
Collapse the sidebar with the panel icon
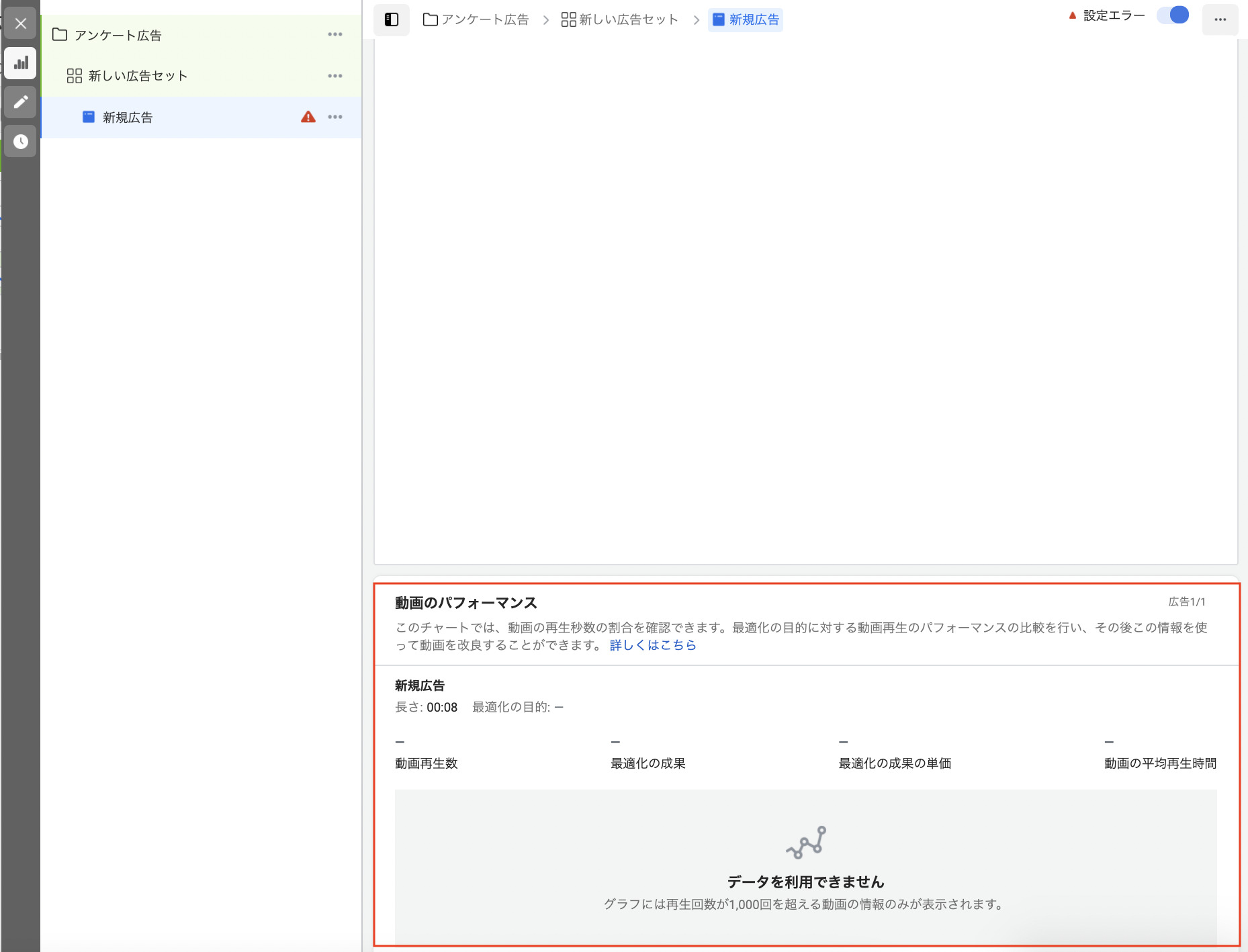coord(391,19)
